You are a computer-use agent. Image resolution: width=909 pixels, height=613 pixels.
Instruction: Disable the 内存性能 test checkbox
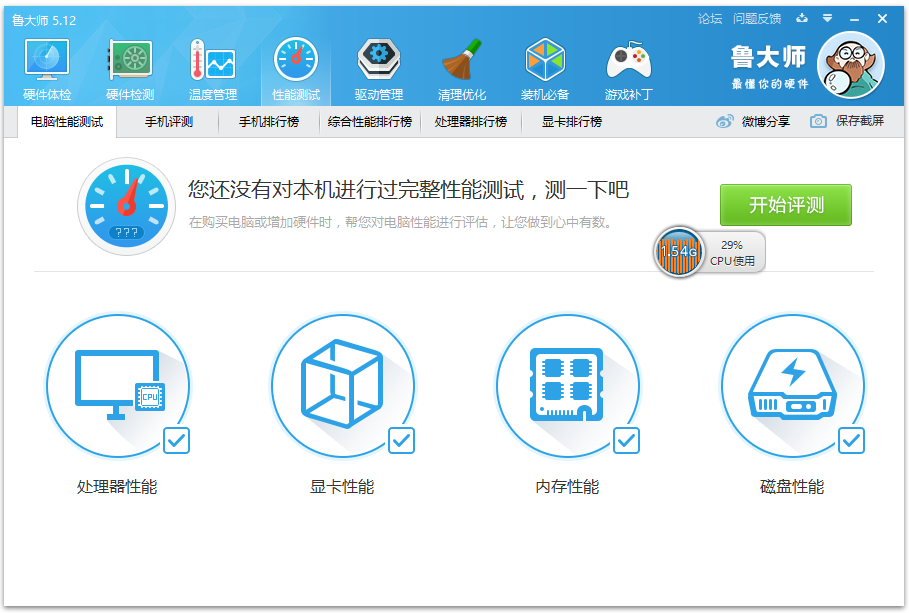point(626,440)
